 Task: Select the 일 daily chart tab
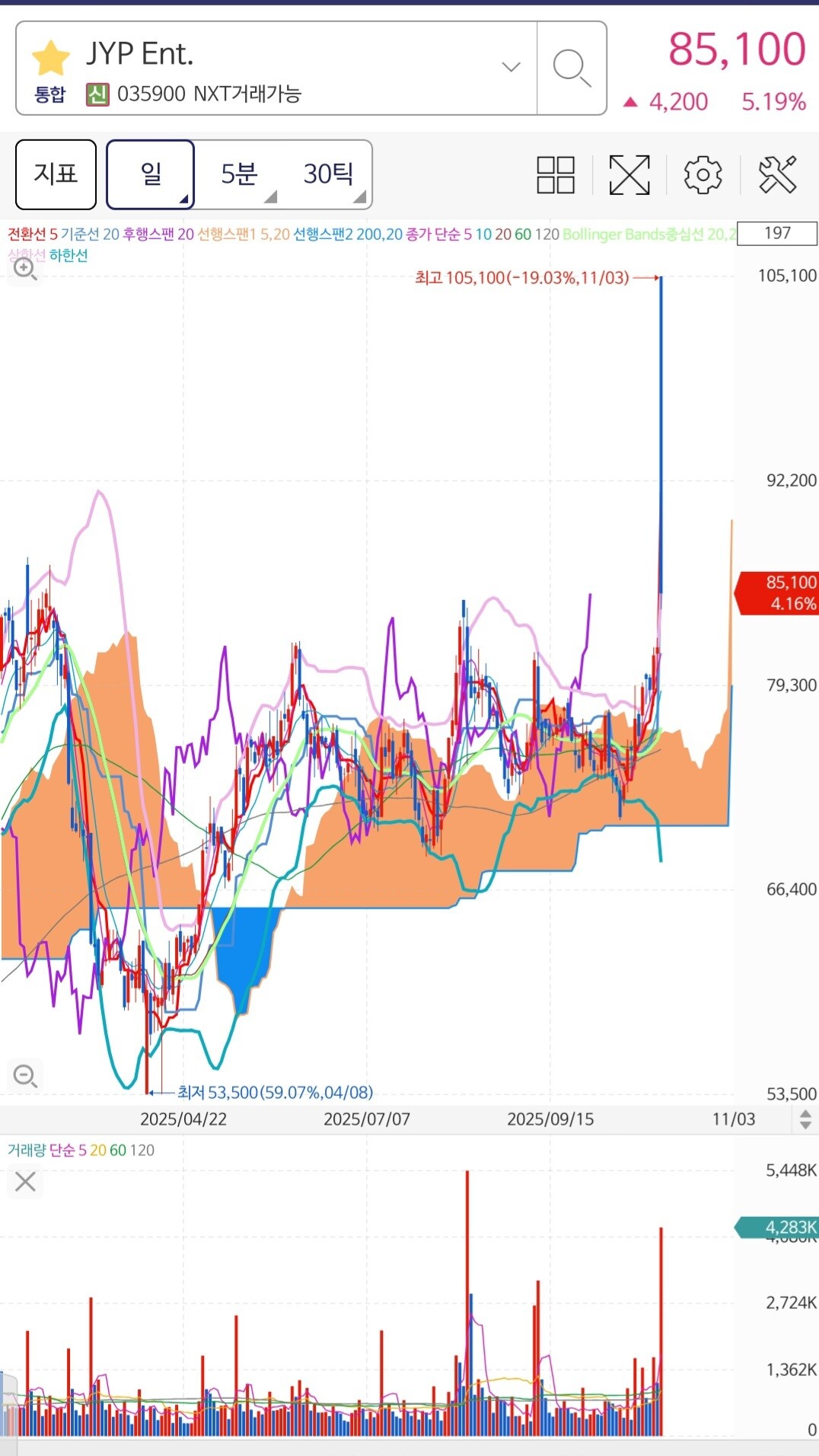151,174
